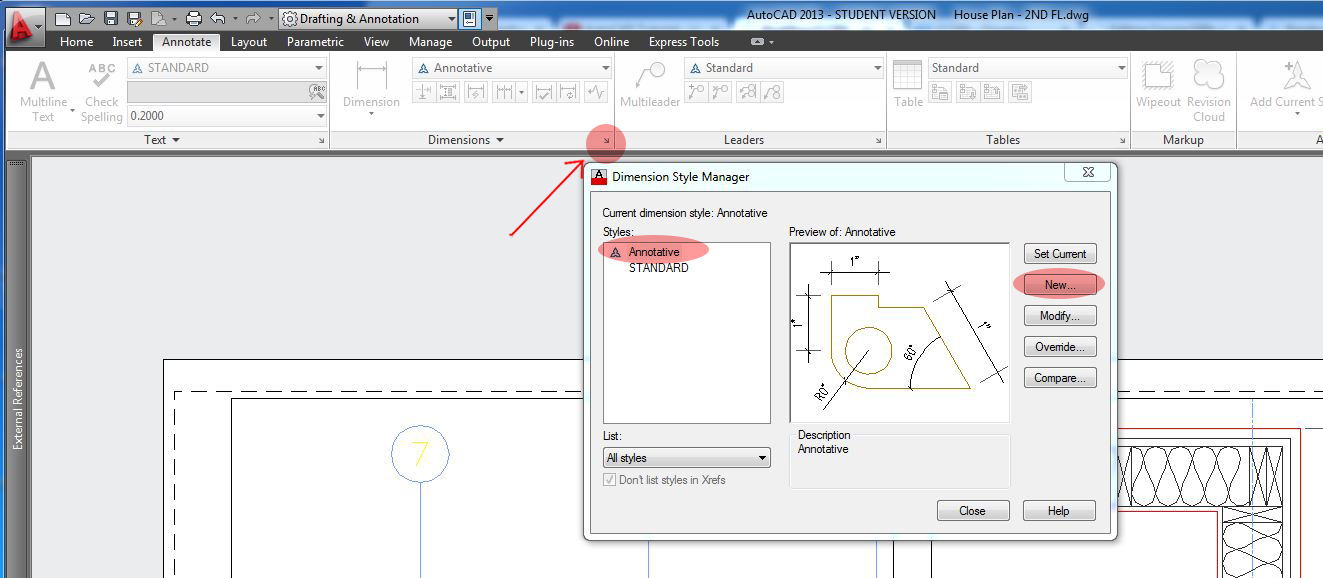Click the Save floppy disk icon
Screen dimensions: 1323x578
pos(111,18)
